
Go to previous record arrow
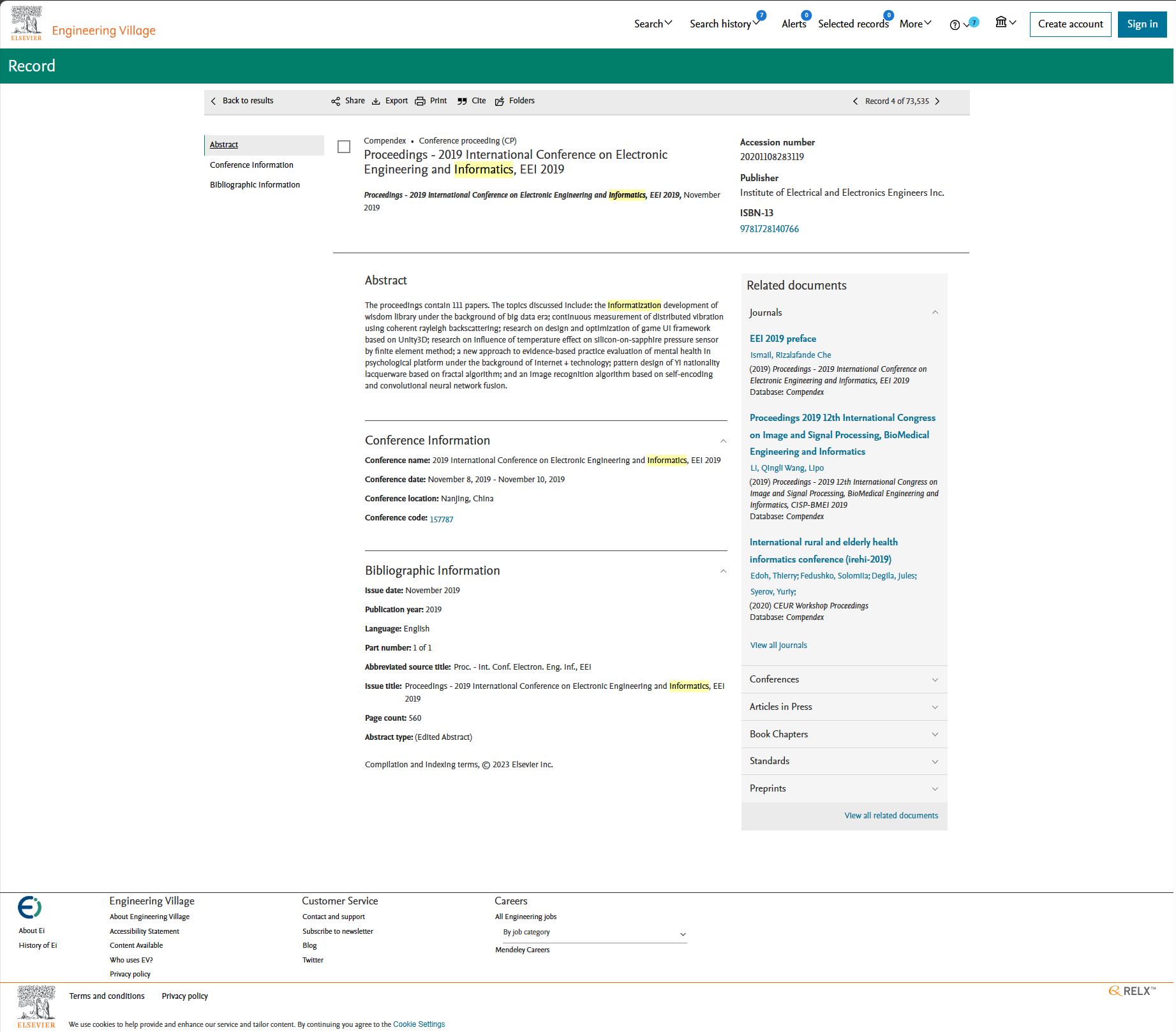pos(855,101)
